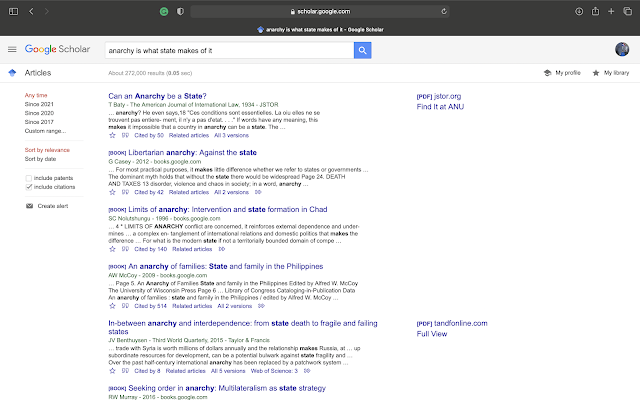Viewport: 640px width, 400px height.
Task: Save 'Limits of anarchy' with its star icon
Action: [112, 249]
